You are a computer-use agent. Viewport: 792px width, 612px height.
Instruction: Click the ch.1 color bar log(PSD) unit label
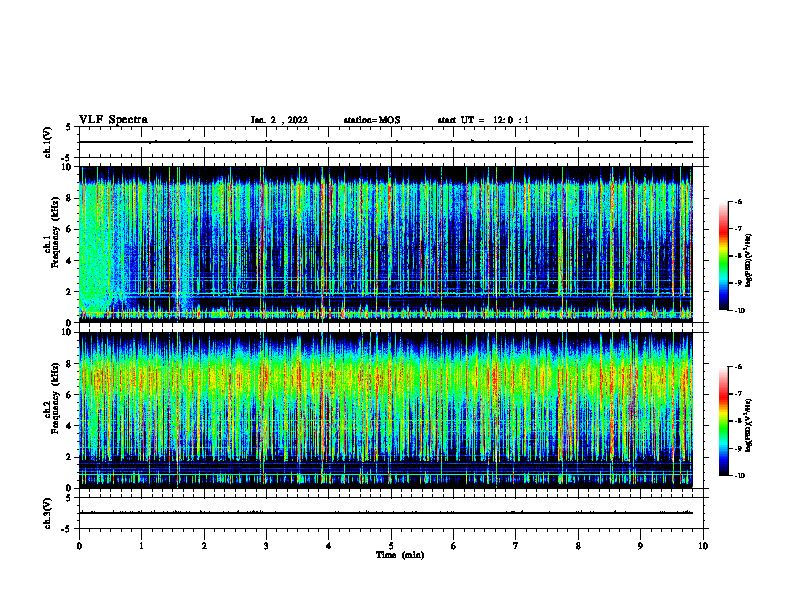(x=750, y=261)
